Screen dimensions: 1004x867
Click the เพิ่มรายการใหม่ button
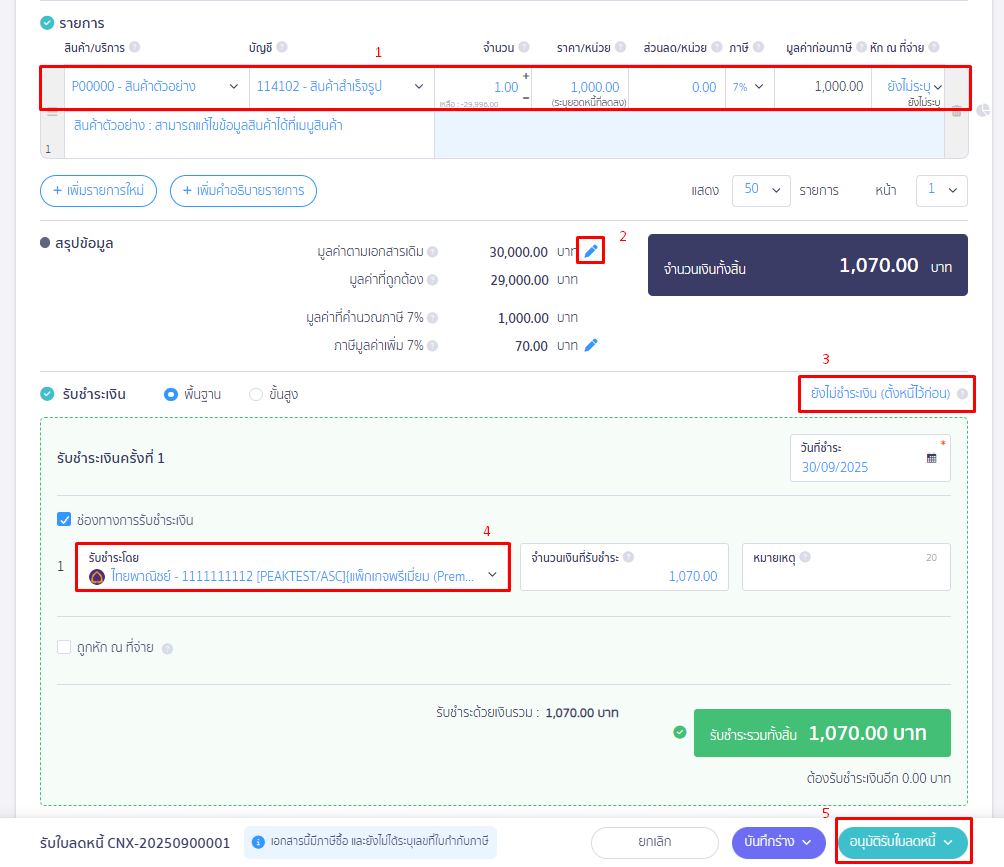[x=98, y=190]
